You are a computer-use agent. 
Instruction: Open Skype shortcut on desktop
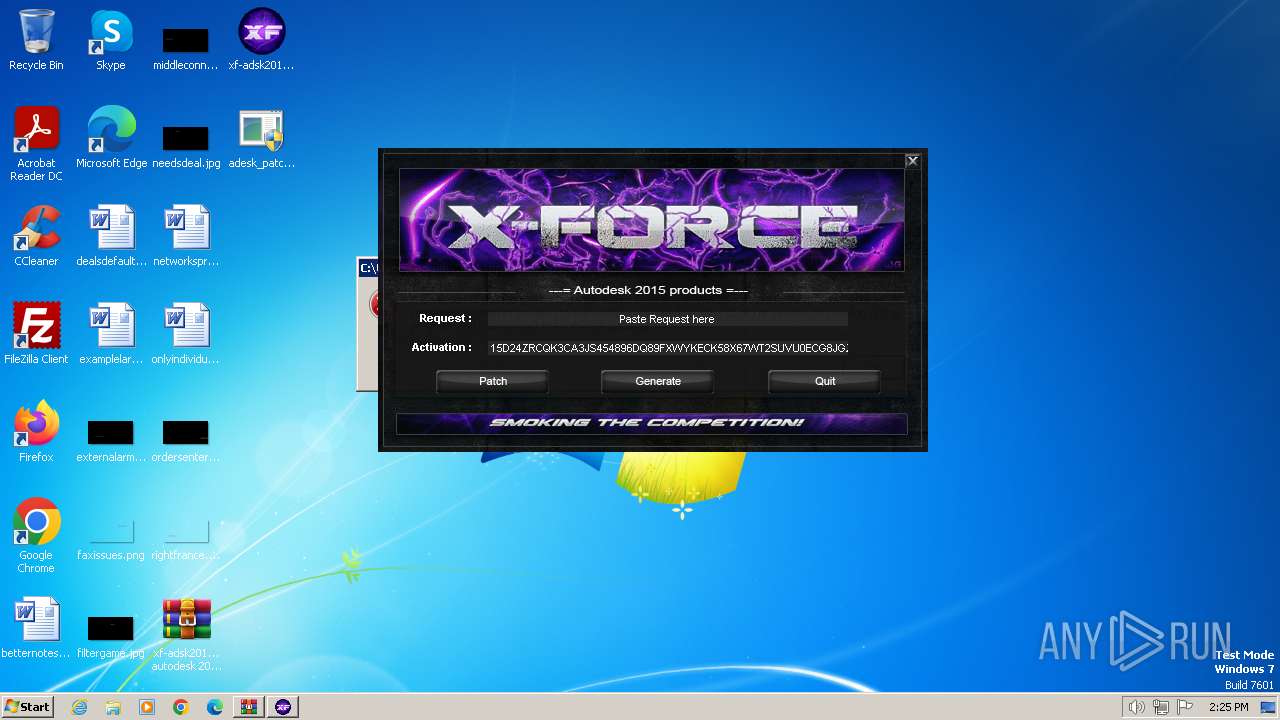[x=111, y=40]
